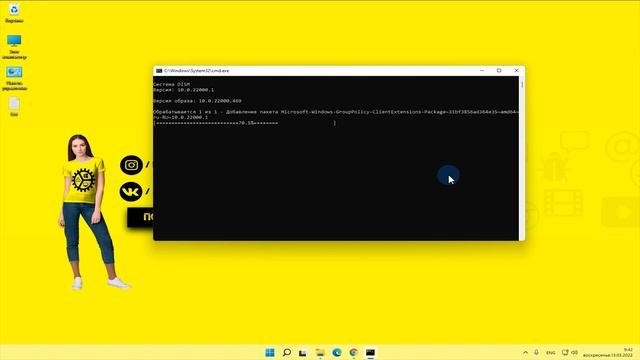Select the blank document file desktop icon
Image resolution: width=640 pixels, height=360 pixels.
pyautogui.click(x=14, y=107)
